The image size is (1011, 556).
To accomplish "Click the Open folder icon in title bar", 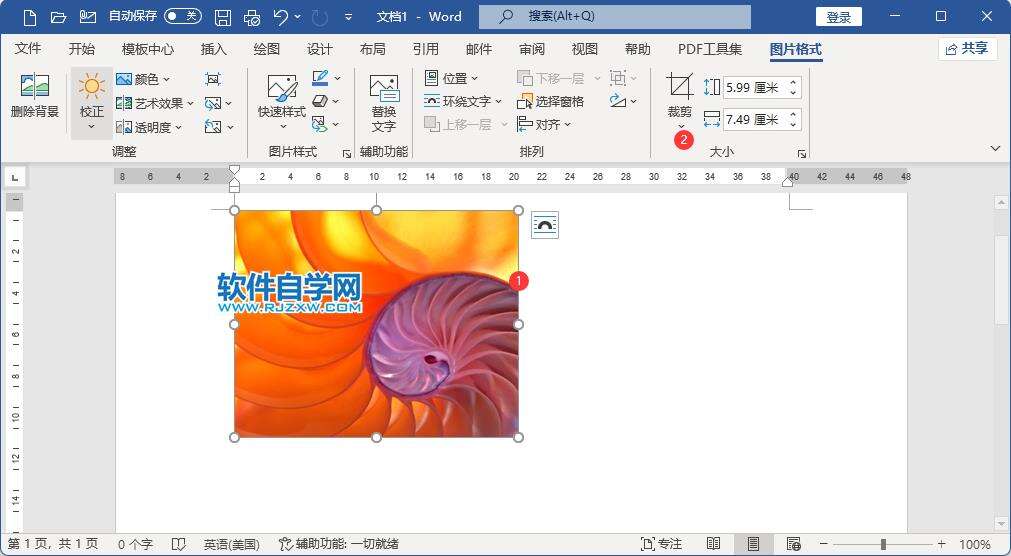I will coord(58,17).
